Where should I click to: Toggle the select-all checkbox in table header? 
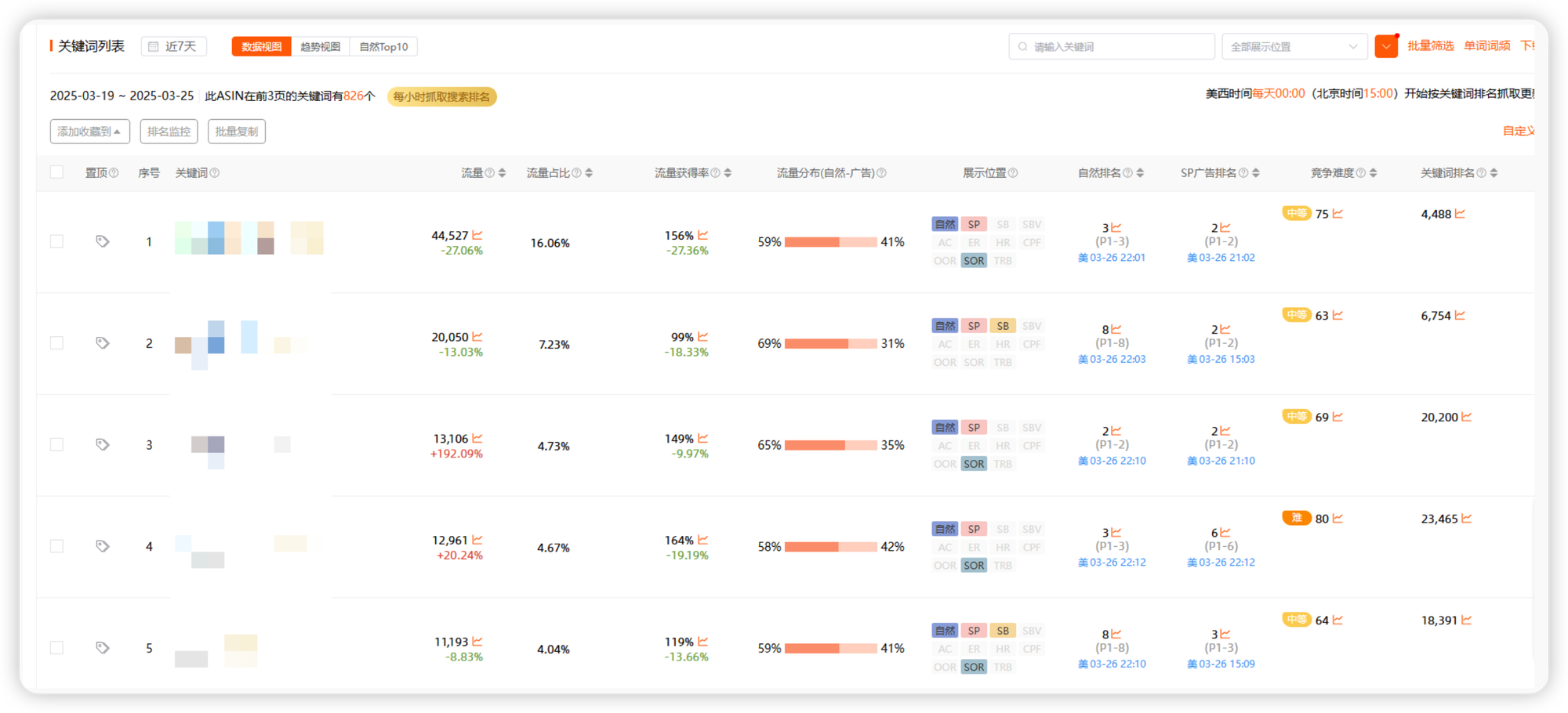tap(56, 172)
